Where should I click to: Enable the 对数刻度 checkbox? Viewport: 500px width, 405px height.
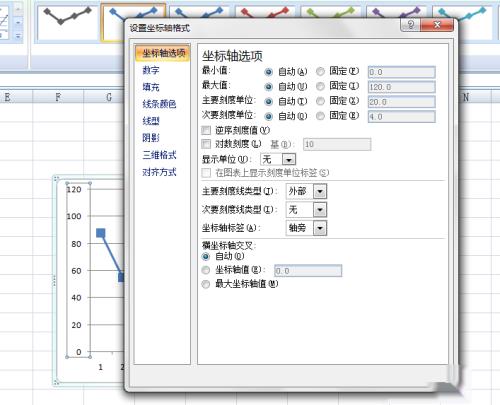206,144
